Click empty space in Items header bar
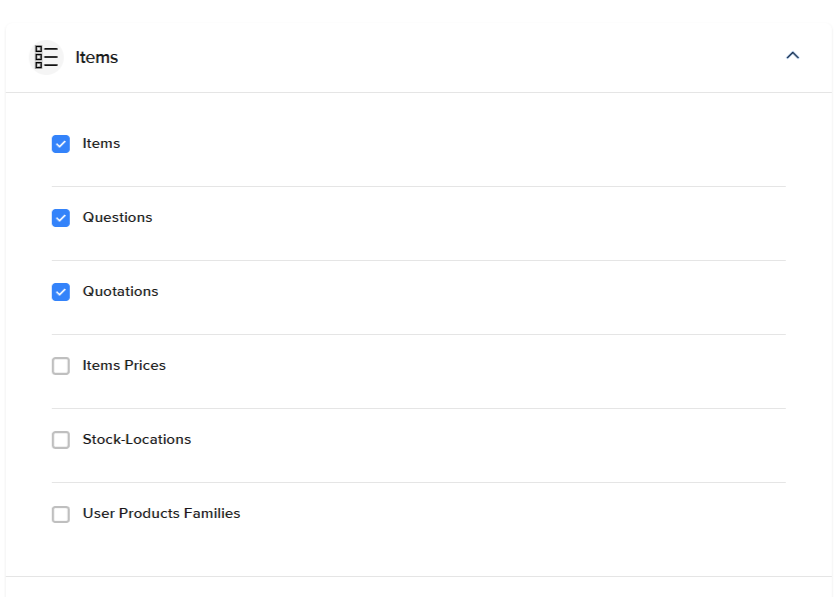The width and height of the screenshot is (839, 597). coord(449,57)
